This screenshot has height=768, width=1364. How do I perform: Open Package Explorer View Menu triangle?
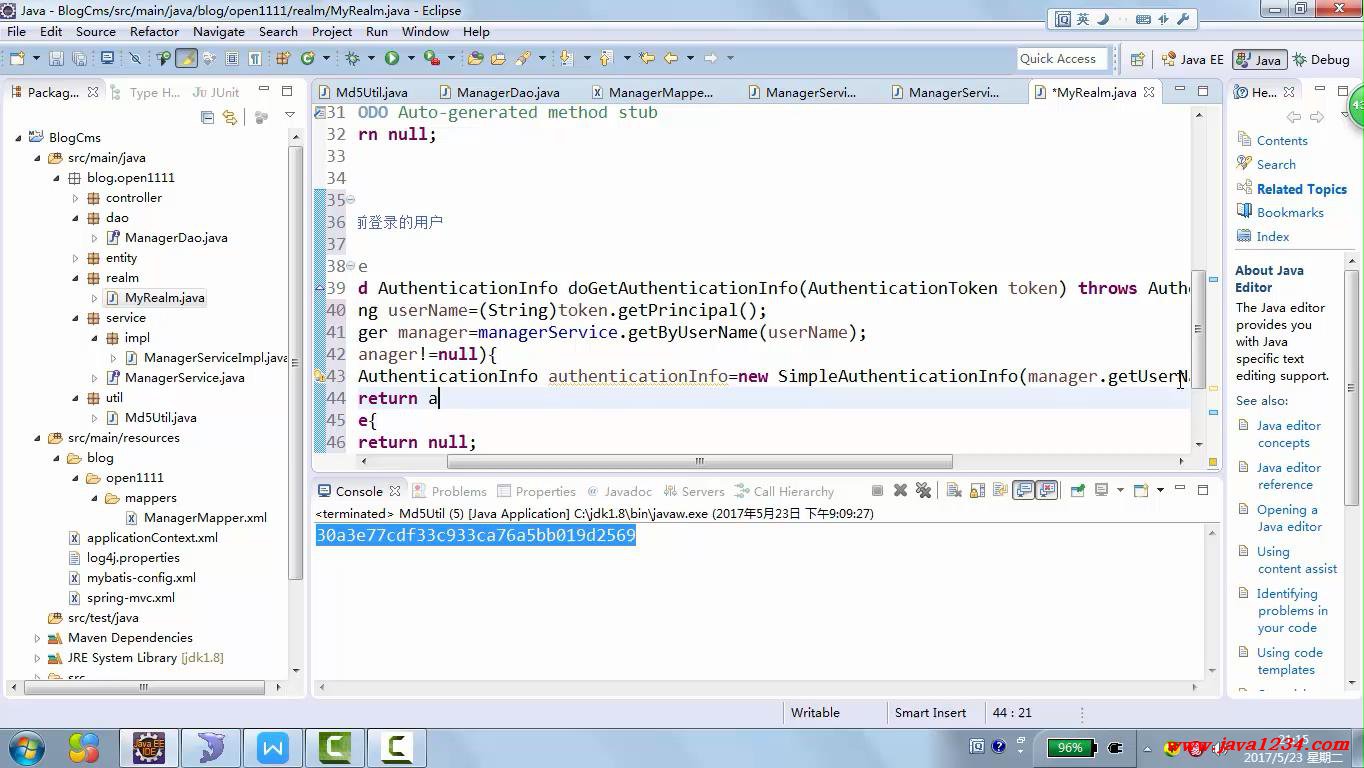coord(290,116)
